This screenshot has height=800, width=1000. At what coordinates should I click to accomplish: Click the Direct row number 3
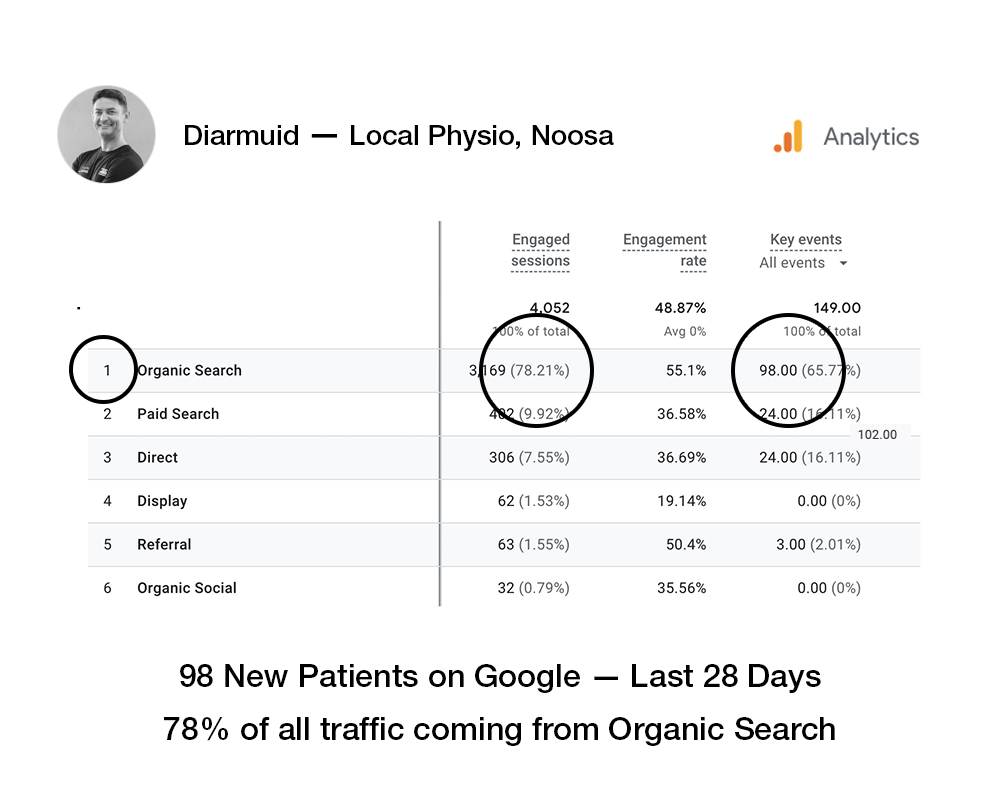(x=106, y=457)
